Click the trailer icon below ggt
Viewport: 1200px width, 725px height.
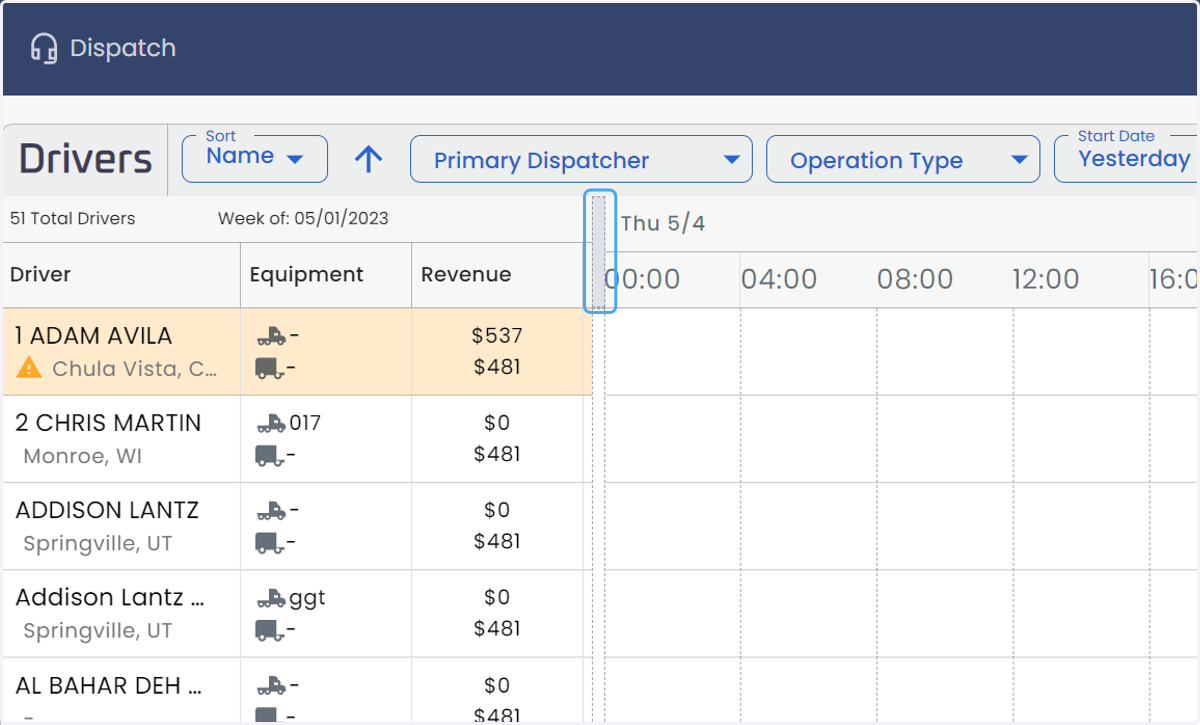point(270,630)
